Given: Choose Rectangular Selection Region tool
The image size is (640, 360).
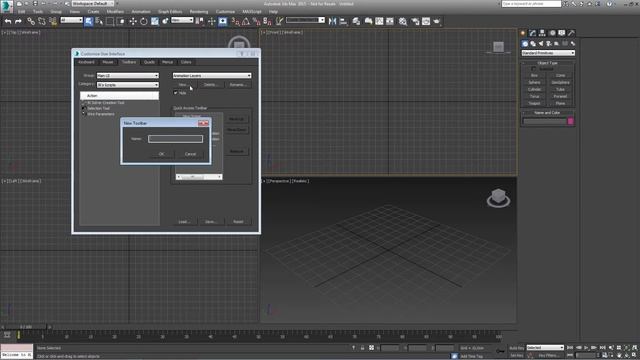Looking at the screenshot, I should pos(110,21).
